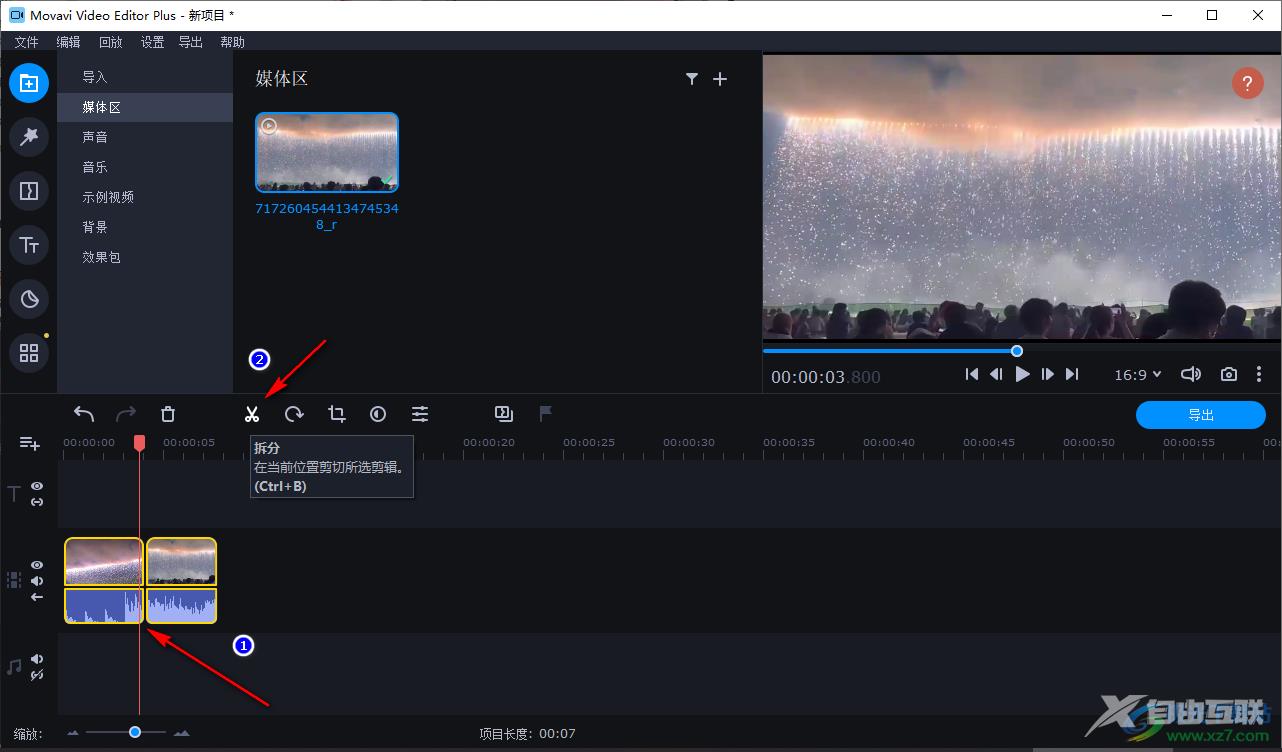Open the Transition wizard icon

point(504,413)
